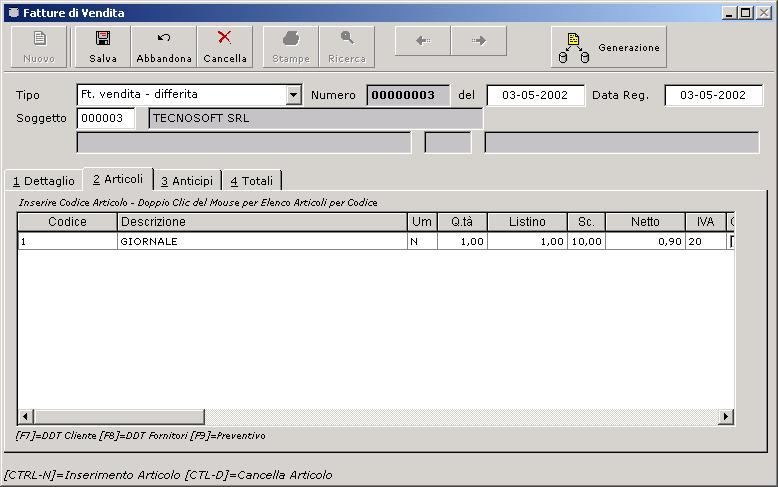Click the Codice column header
Screen dimensions: 778x487
pos(67,222)
